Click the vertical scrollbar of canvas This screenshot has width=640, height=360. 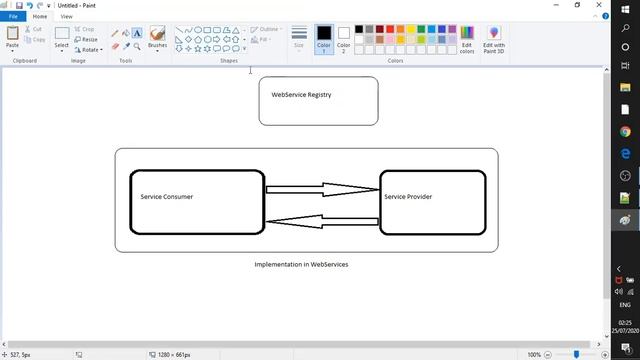[x=607, y=186]
